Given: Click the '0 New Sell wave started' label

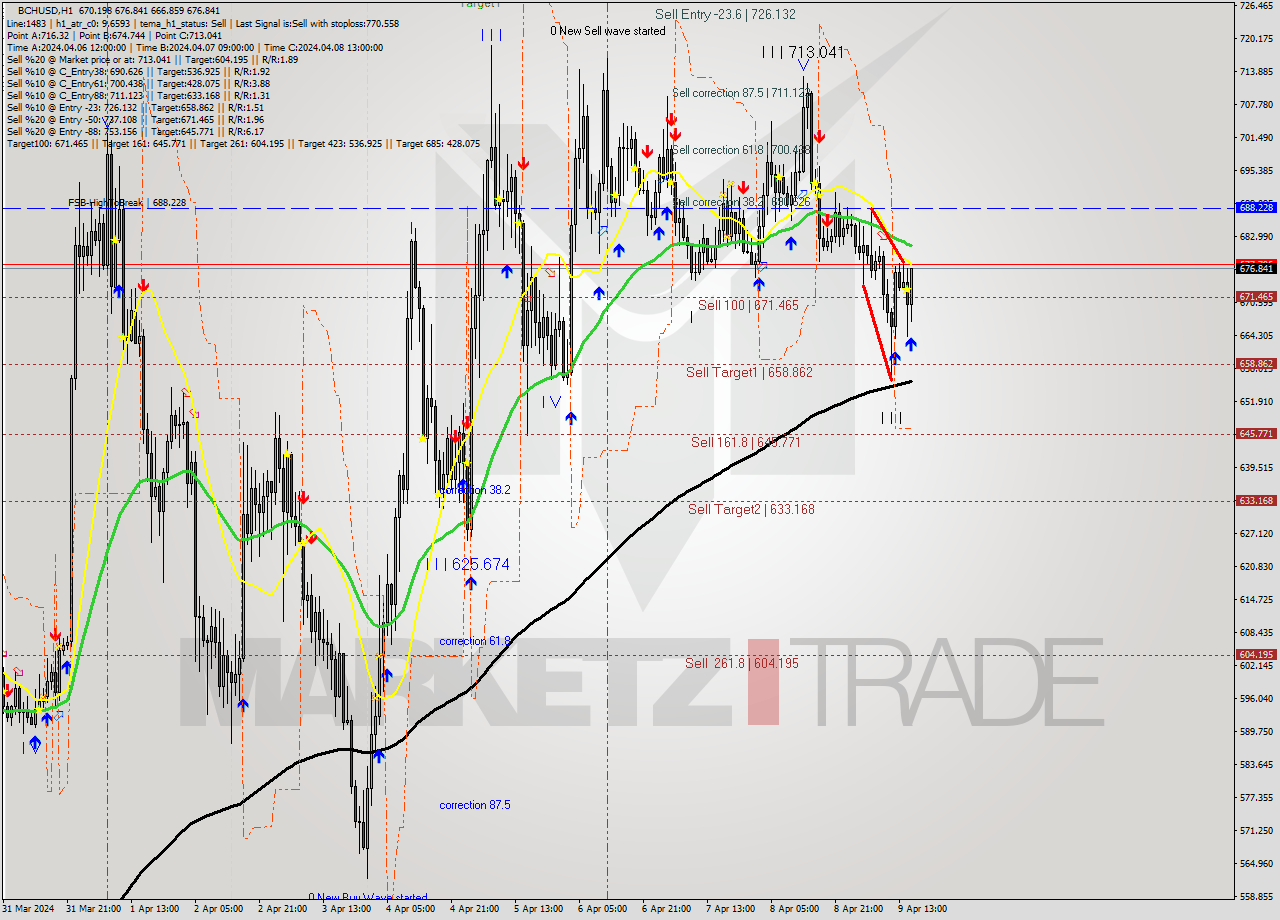Looking at the screenshot, I should pos(607,31).
